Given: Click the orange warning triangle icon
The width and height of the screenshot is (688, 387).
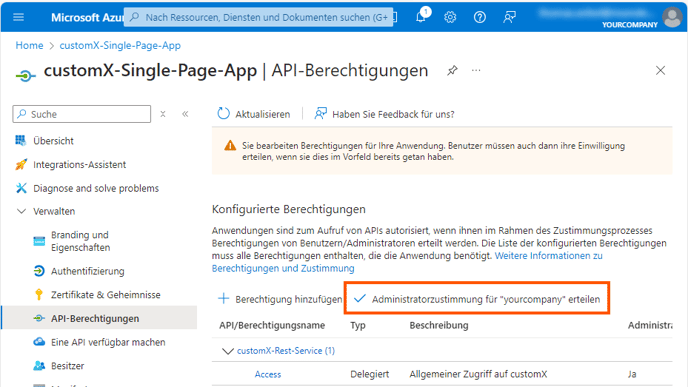Looking at the screenshot, I should (x=230, y=146).
